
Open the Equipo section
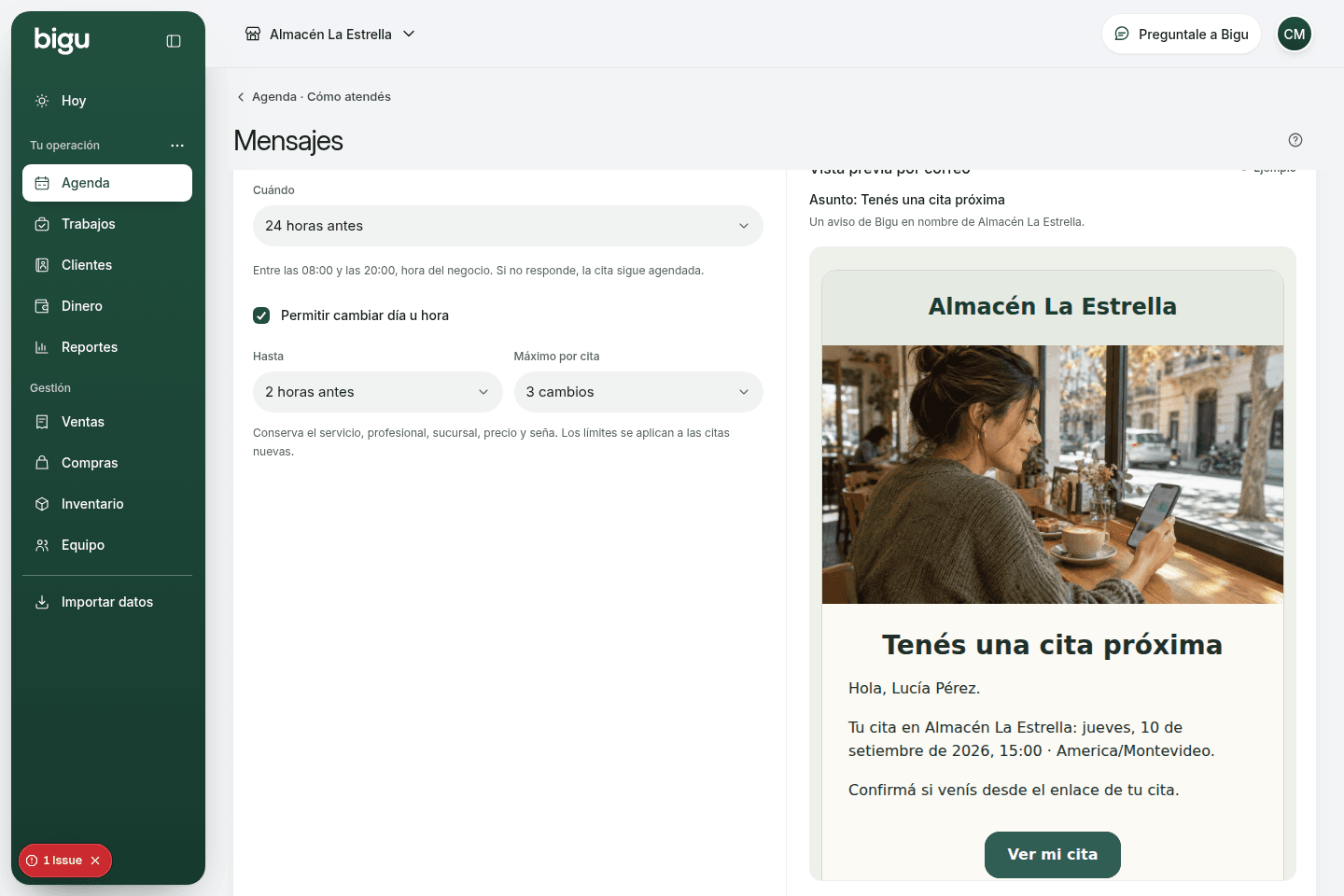click(x=107, y=545)
